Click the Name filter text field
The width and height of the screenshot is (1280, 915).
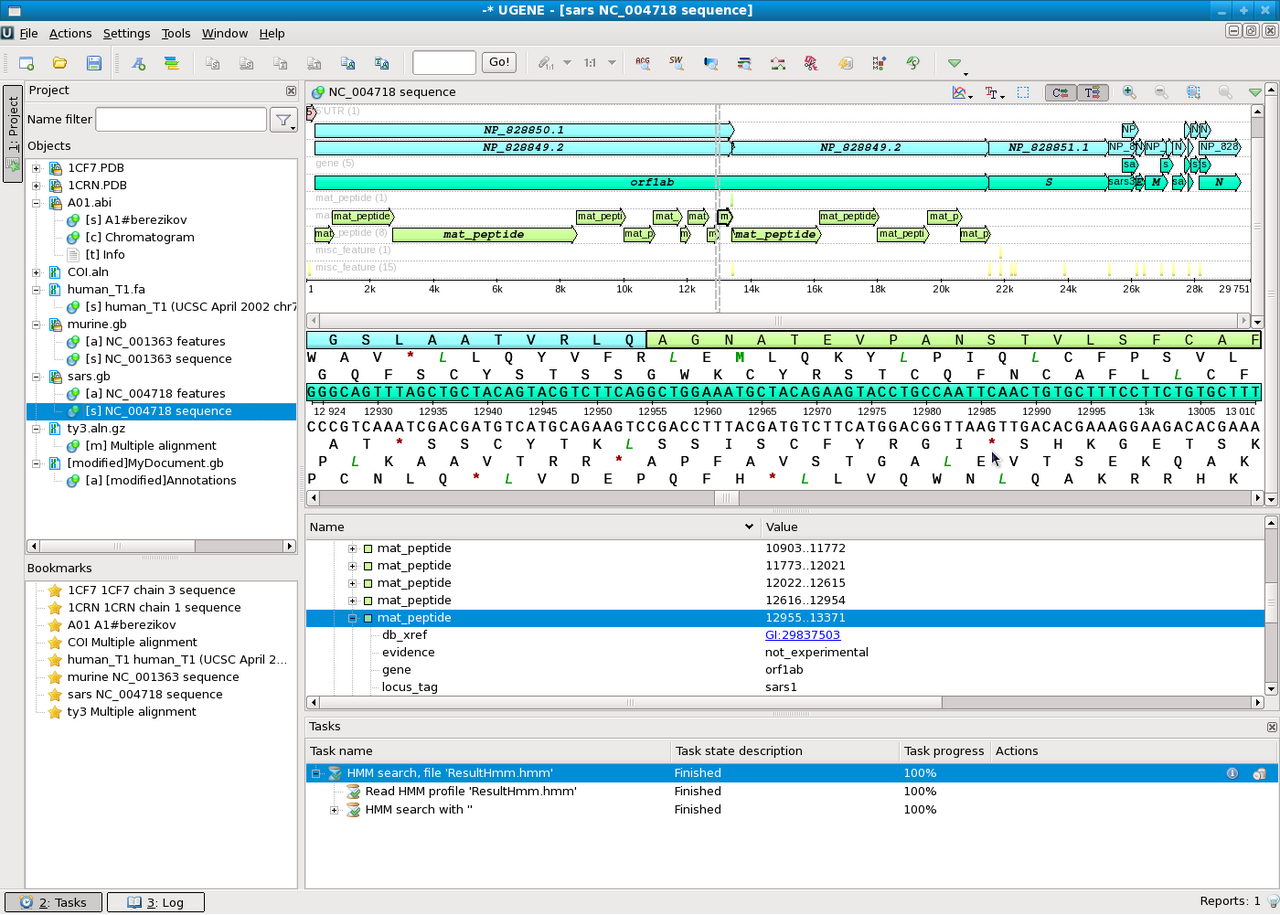click(x=181, y=120)
